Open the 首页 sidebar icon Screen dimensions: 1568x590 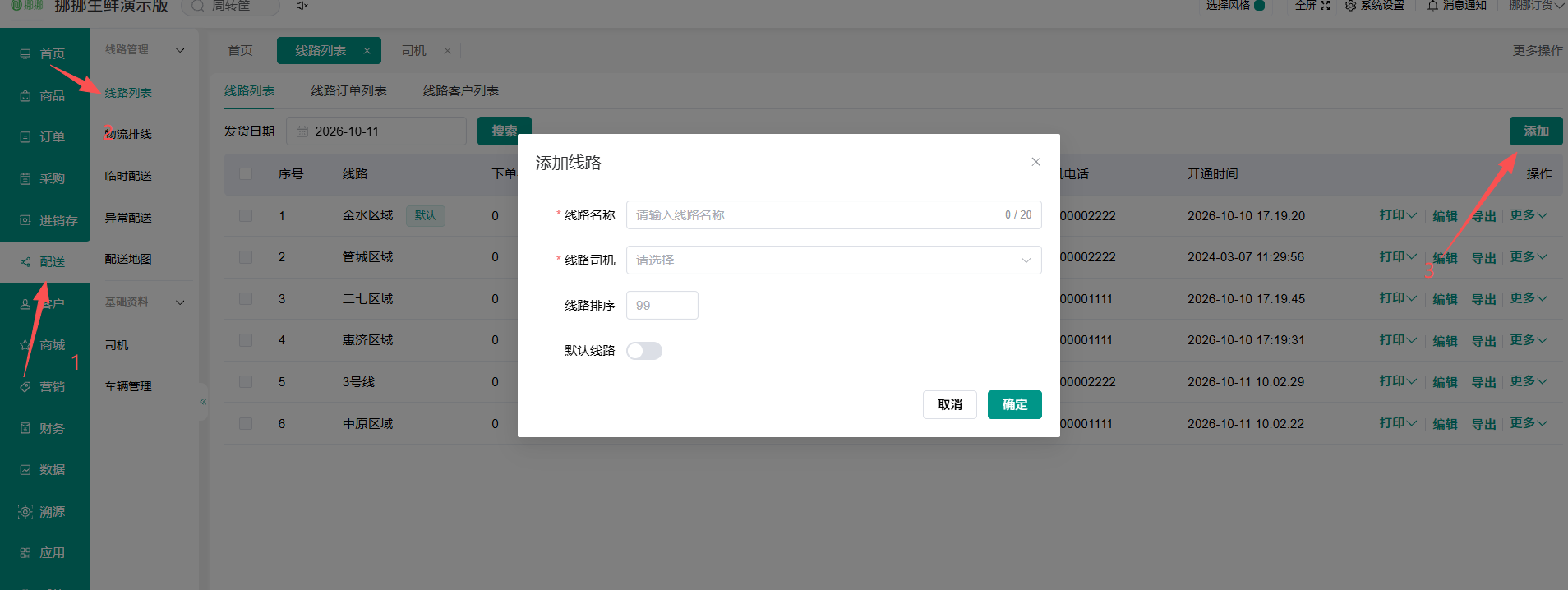(x=25, y=53)
